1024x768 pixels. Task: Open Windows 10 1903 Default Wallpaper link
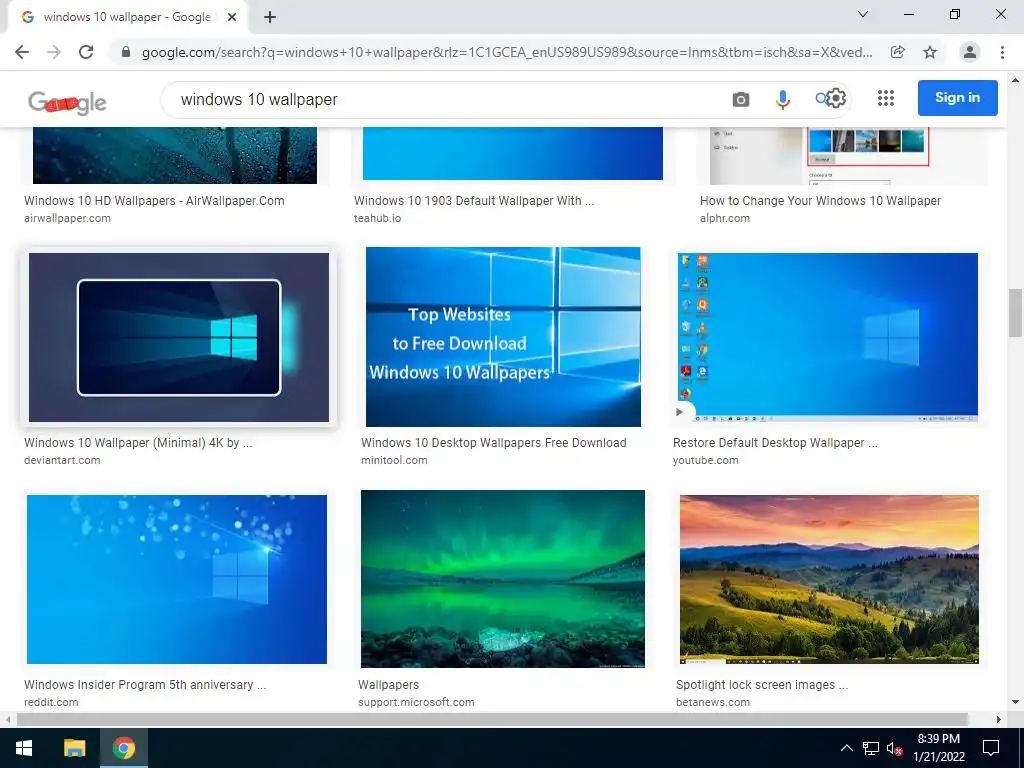coord(474,200)
